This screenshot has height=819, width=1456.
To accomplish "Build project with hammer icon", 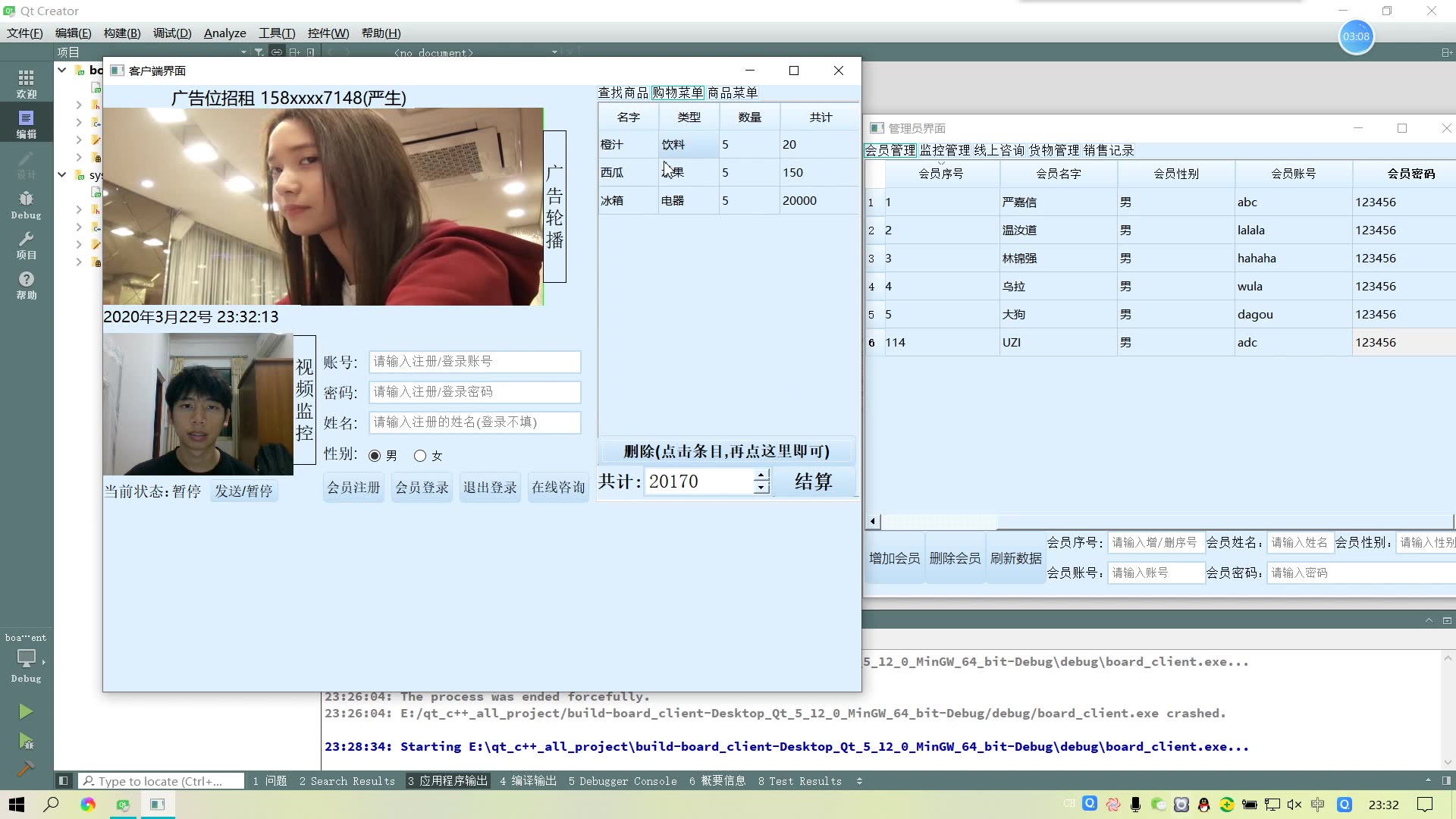I will pyautogui.click(x=26, y=768).
